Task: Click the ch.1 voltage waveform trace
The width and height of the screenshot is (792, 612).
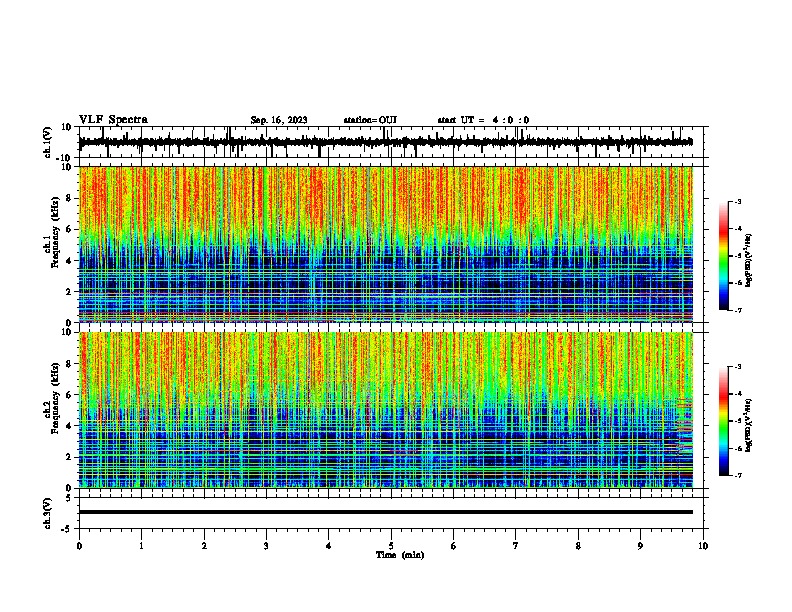Action: (385, 142)
